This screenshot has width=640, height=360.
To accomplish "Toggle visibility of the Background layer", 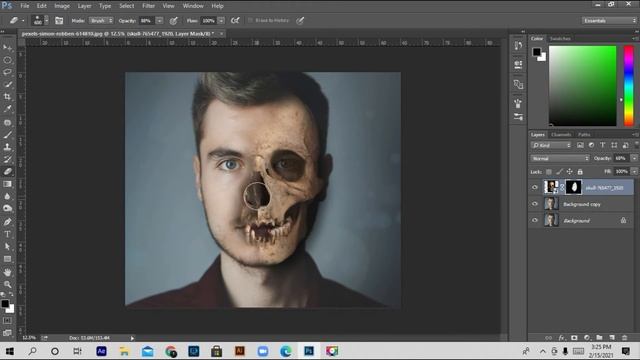I will click(x=535, y=220).
